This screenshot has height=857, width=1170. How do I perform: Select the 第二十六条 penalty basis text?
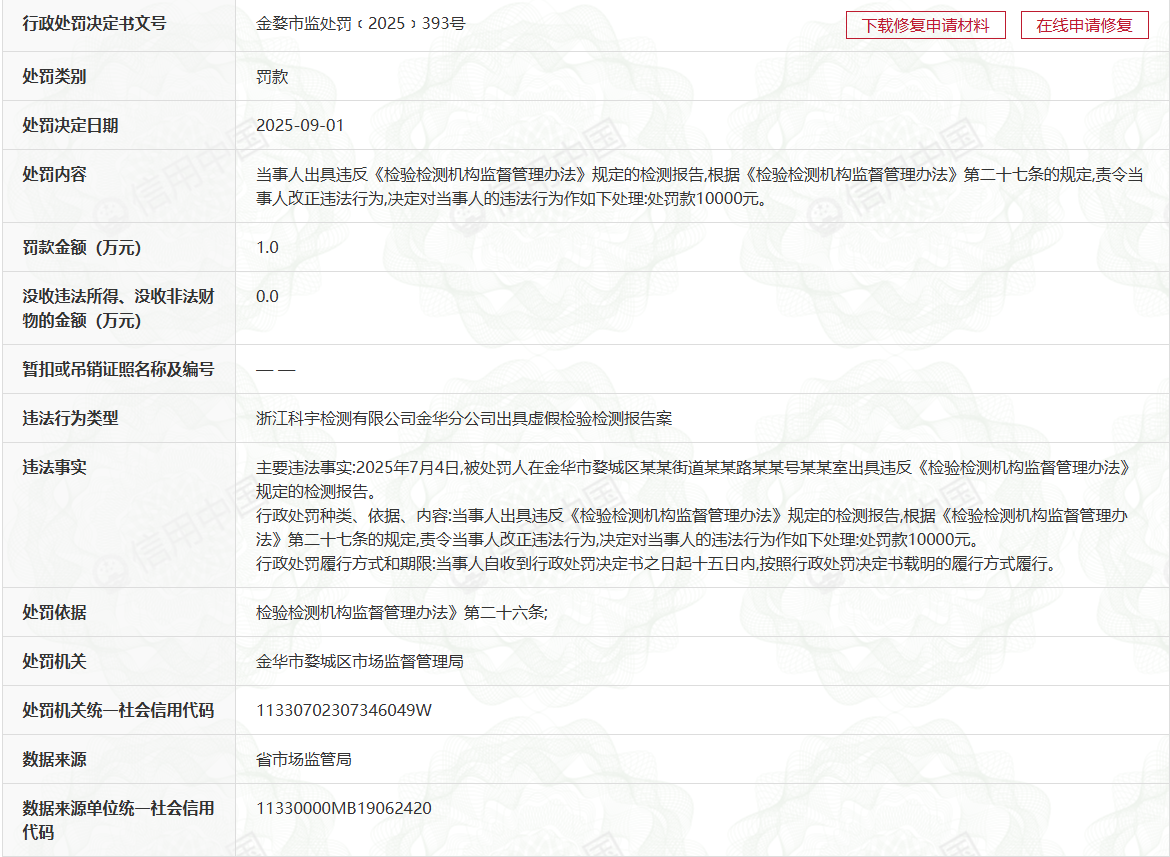tap(402, 612)
